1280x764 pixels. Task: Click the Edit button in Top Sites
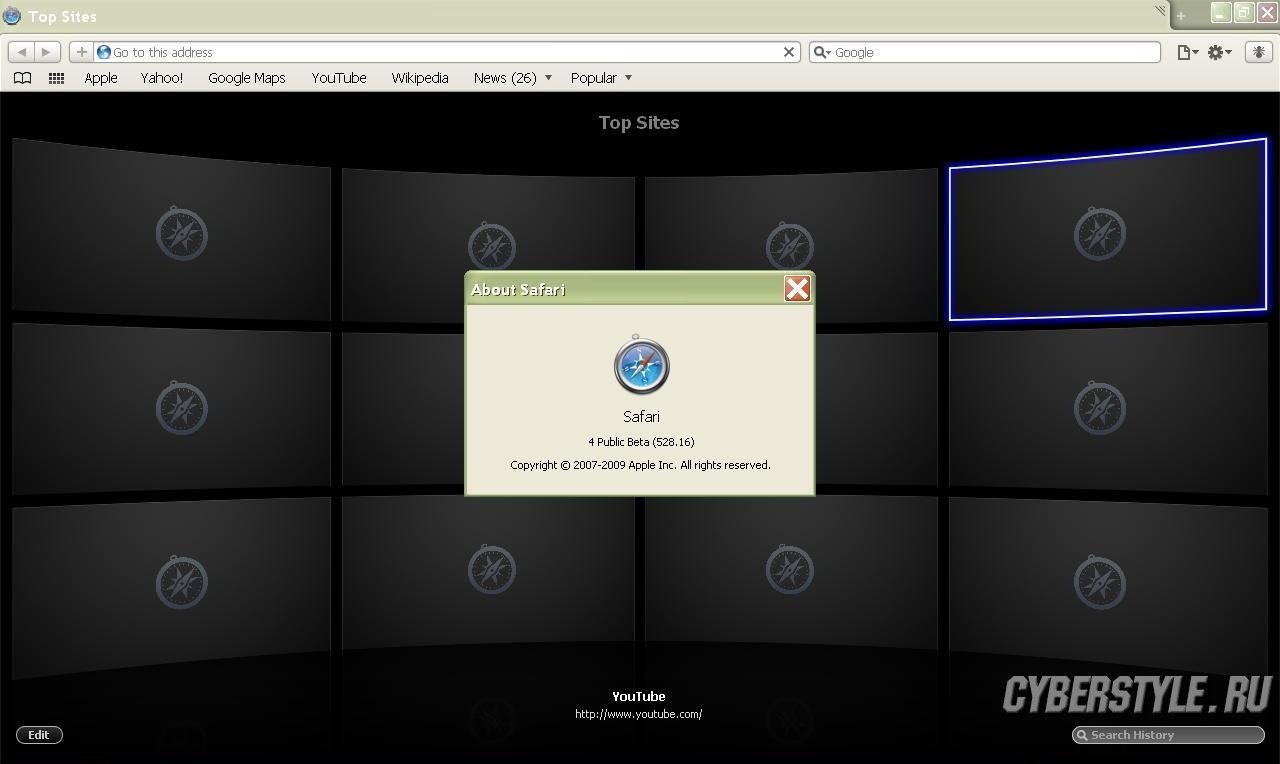[39, 735]
